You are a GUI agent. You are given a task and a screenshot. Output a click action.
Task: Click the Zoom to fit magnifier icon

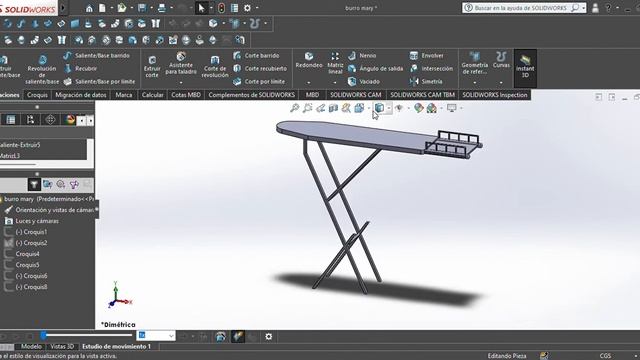pos(294,108)
